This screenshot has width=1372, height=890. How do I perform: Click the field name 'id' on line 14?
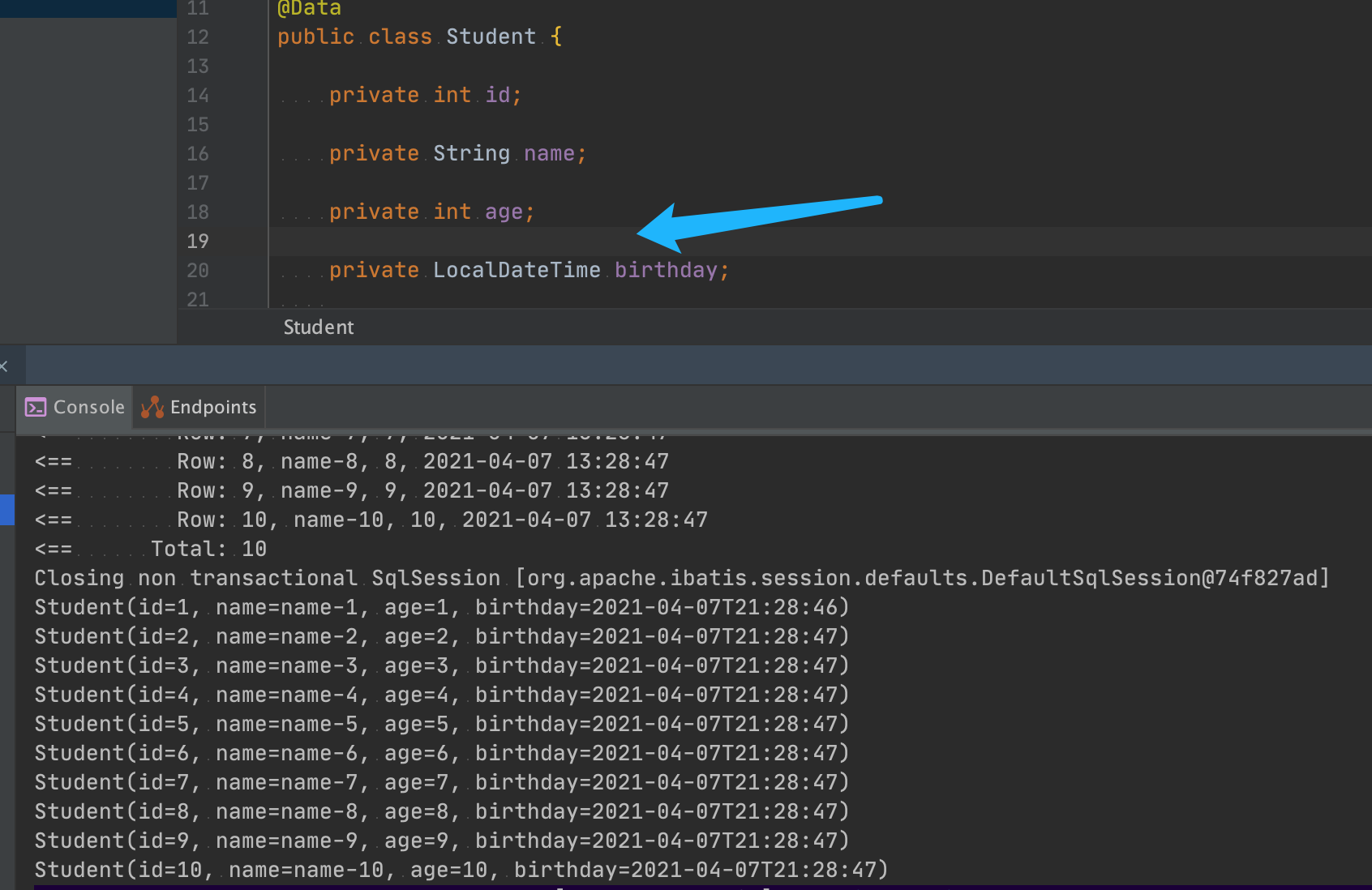(498, 96)
